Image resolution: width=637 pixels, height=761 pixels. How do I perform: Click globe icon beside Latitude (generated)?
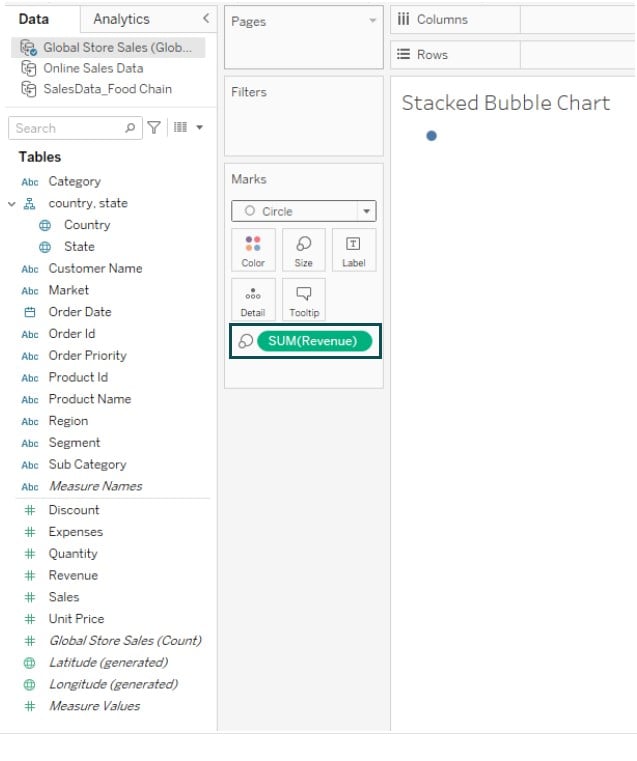30,662
